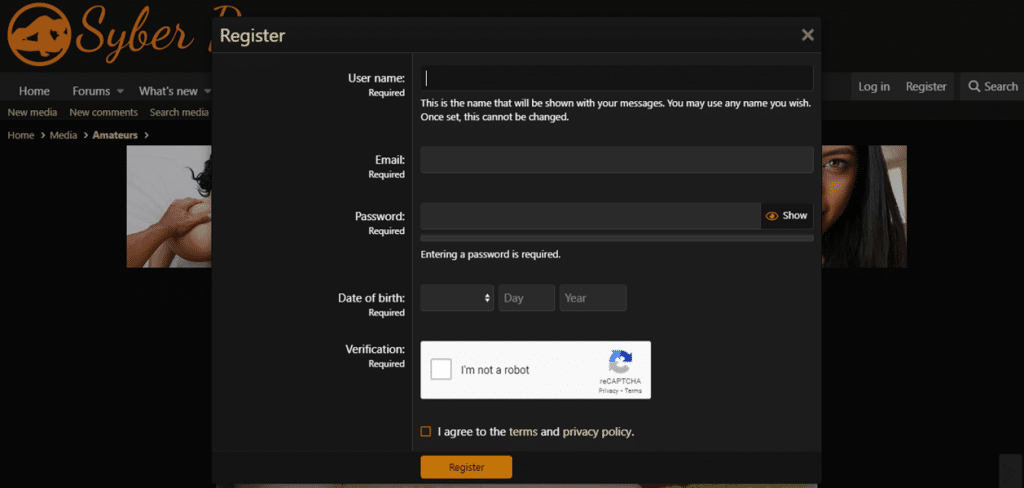Image resolution: width=1024 pixels, height=488 pixels.
Task: Click Log in in the header
Action: click(x=874, y=86)
